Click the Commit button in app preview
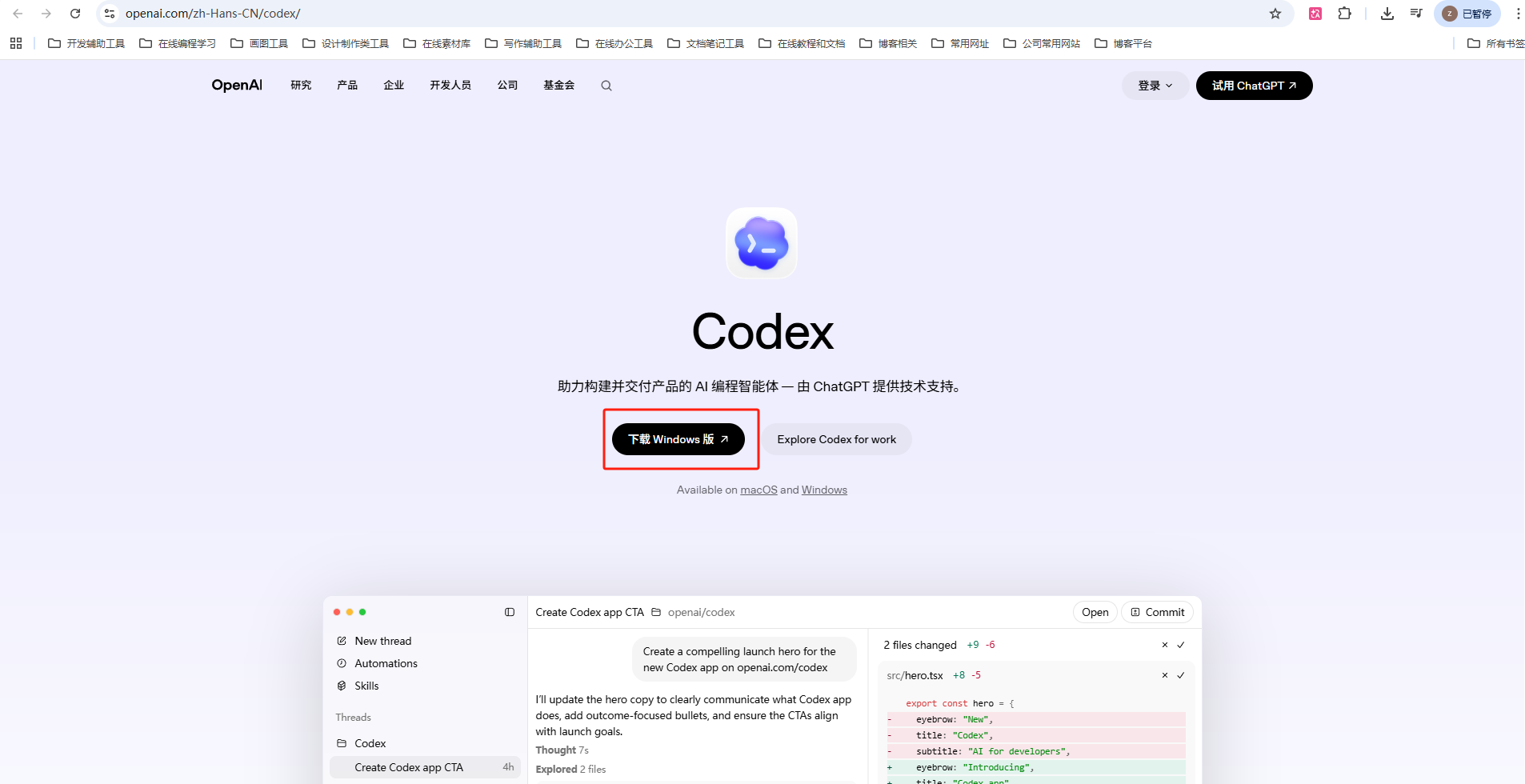The width and height of the screenshot is (1525, 784). coord(1157,612)
